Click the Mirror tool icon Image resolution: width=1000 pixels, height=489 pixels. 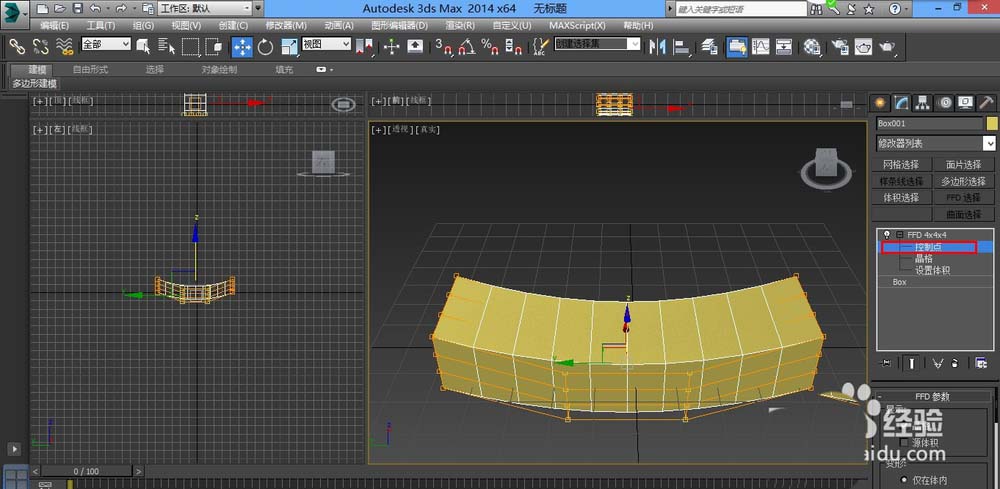pos(657,46)
